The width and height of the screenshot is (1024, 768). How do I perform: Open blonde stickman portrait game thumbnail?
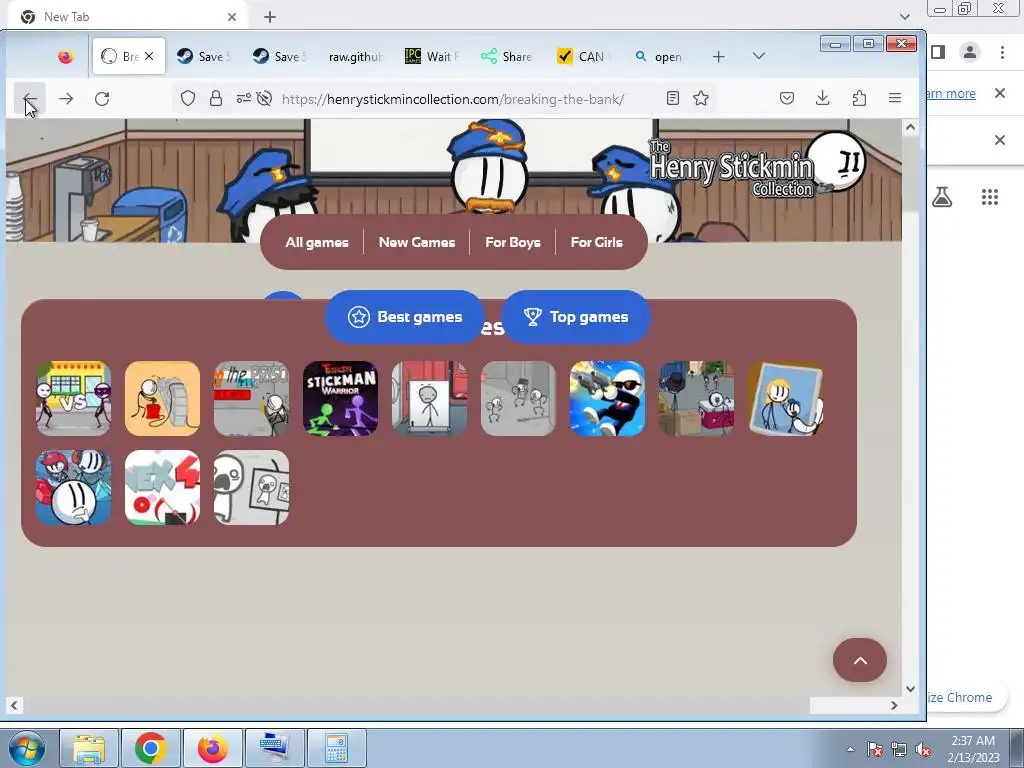point(785,398)
